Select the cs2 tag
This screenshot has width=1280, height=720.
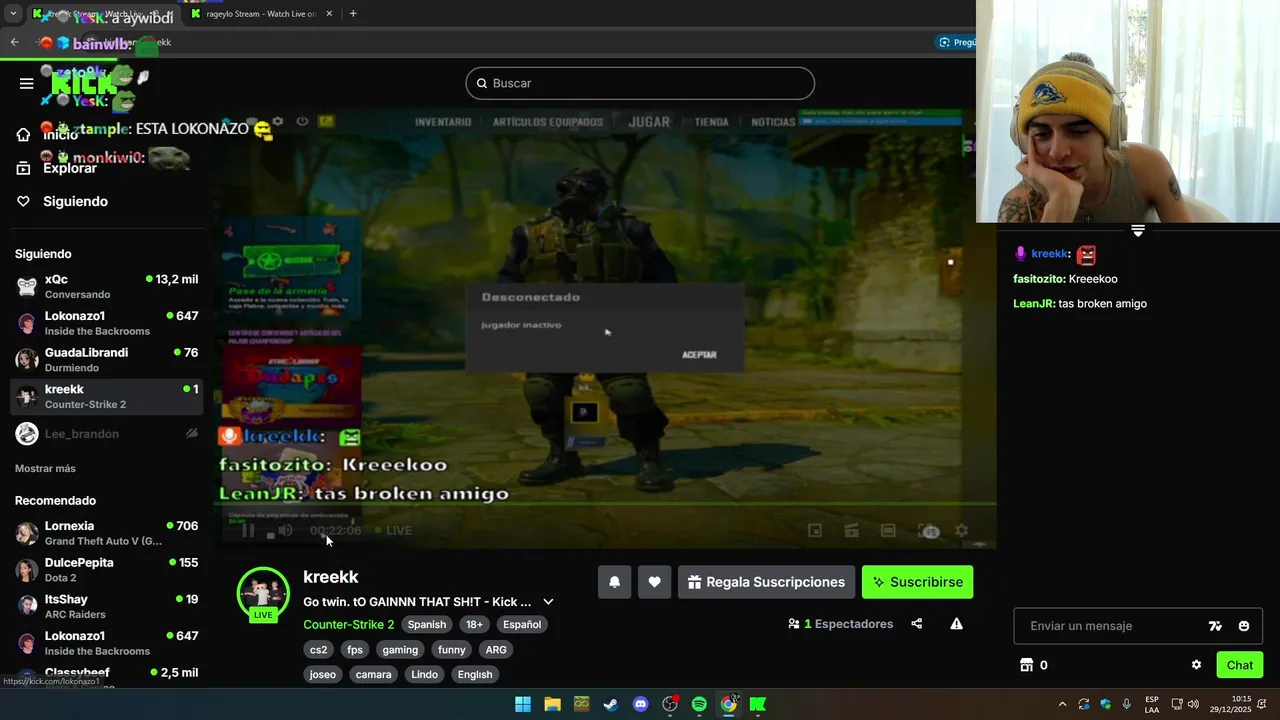pos(319,649)
